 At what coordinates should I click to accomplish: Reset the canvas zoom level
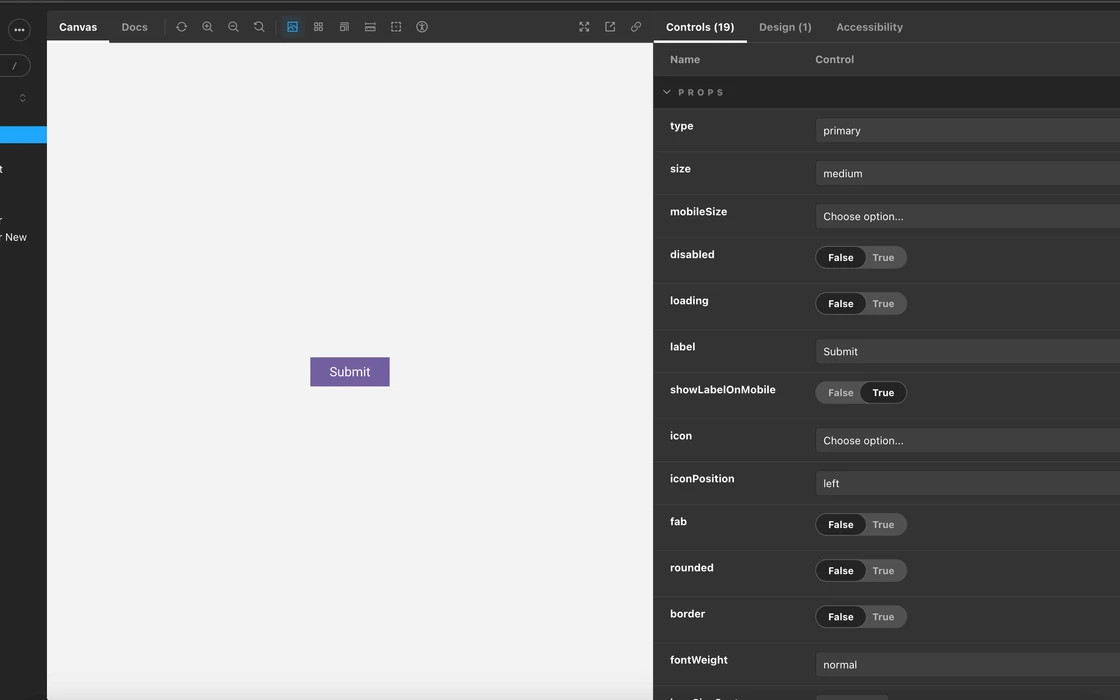(x=259, y=27)
